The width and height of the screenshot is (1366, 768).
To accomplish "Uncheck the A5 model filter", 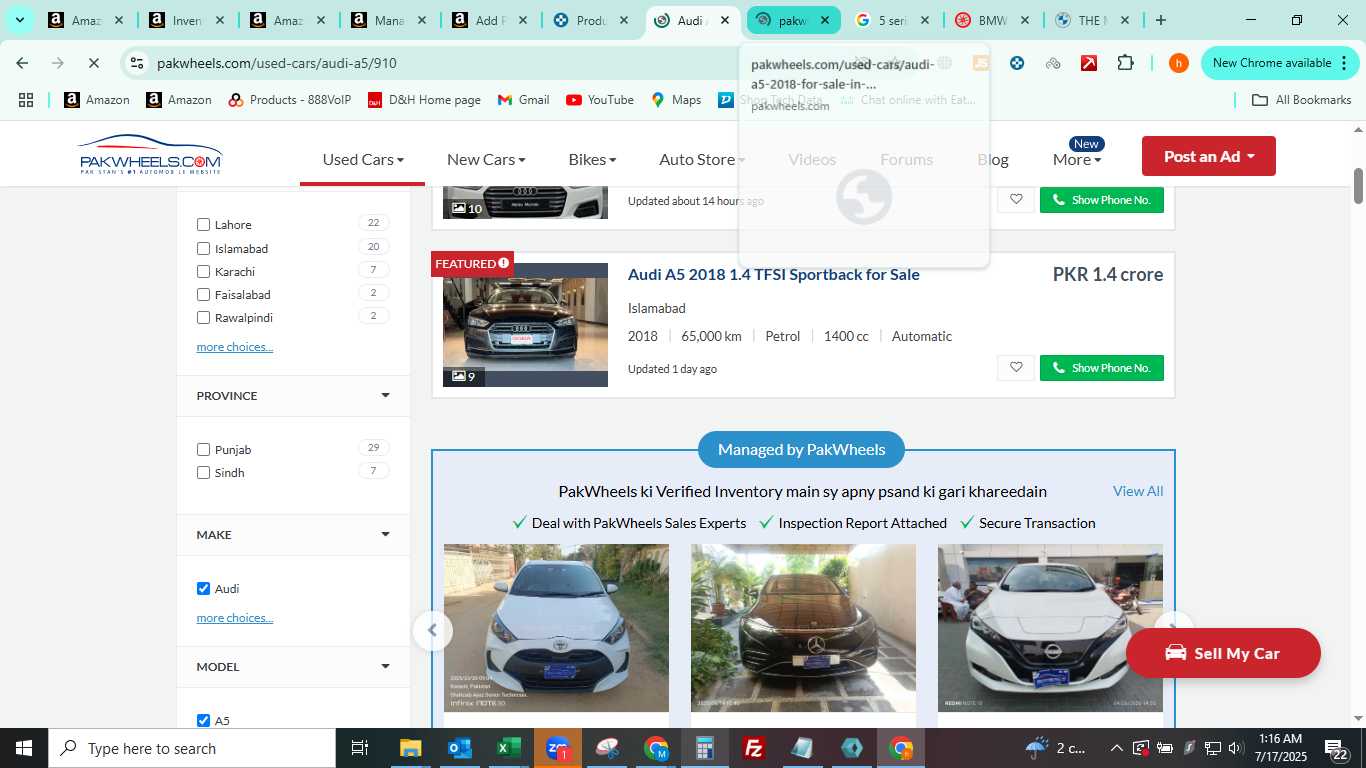I will pos(204,721).
